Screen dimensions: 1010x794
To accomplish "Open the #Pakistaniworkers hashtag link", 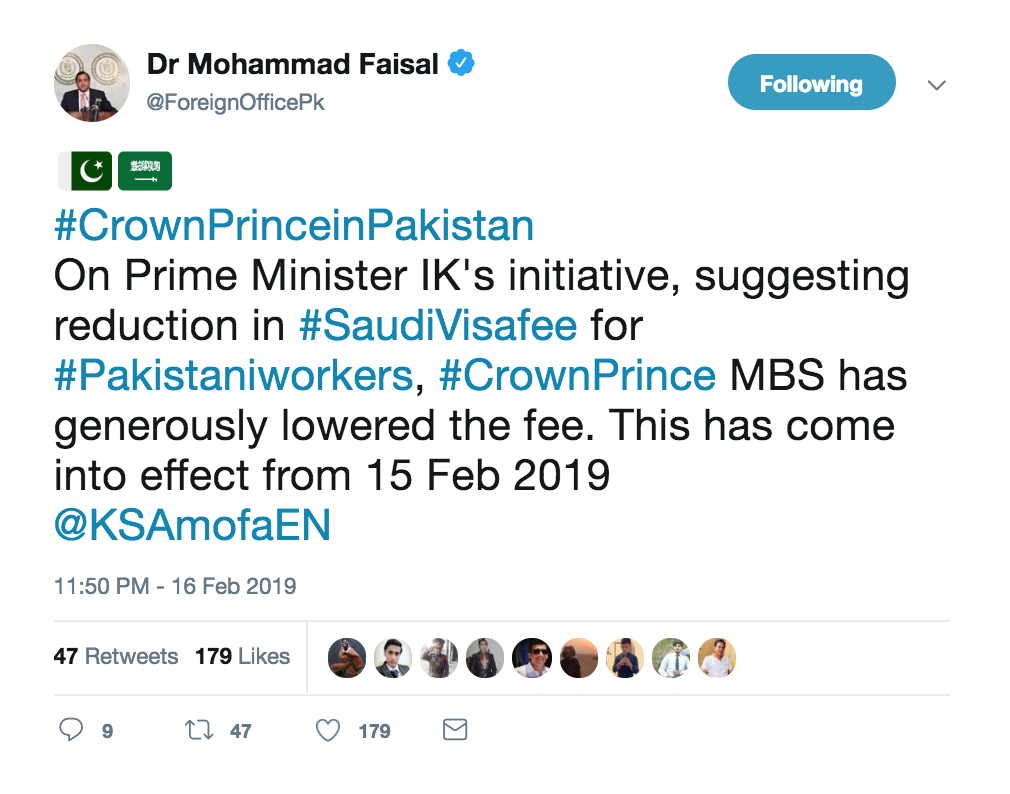I will [x=233, y=376].
